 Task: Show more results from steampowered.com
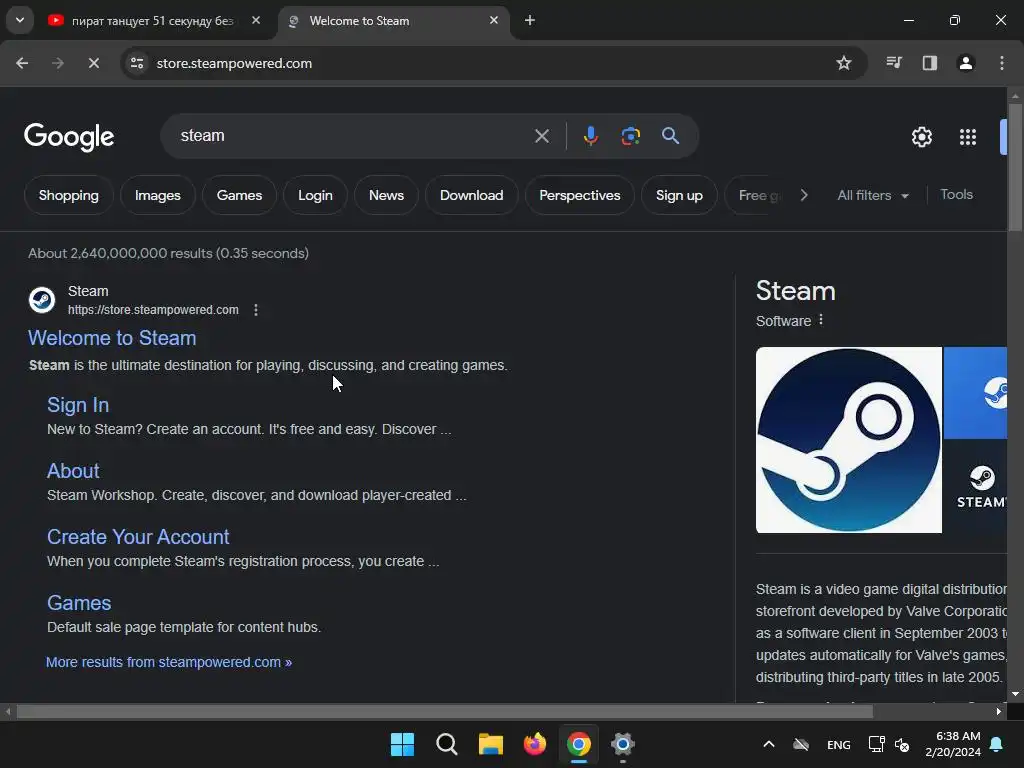click(x=168, y=662)
